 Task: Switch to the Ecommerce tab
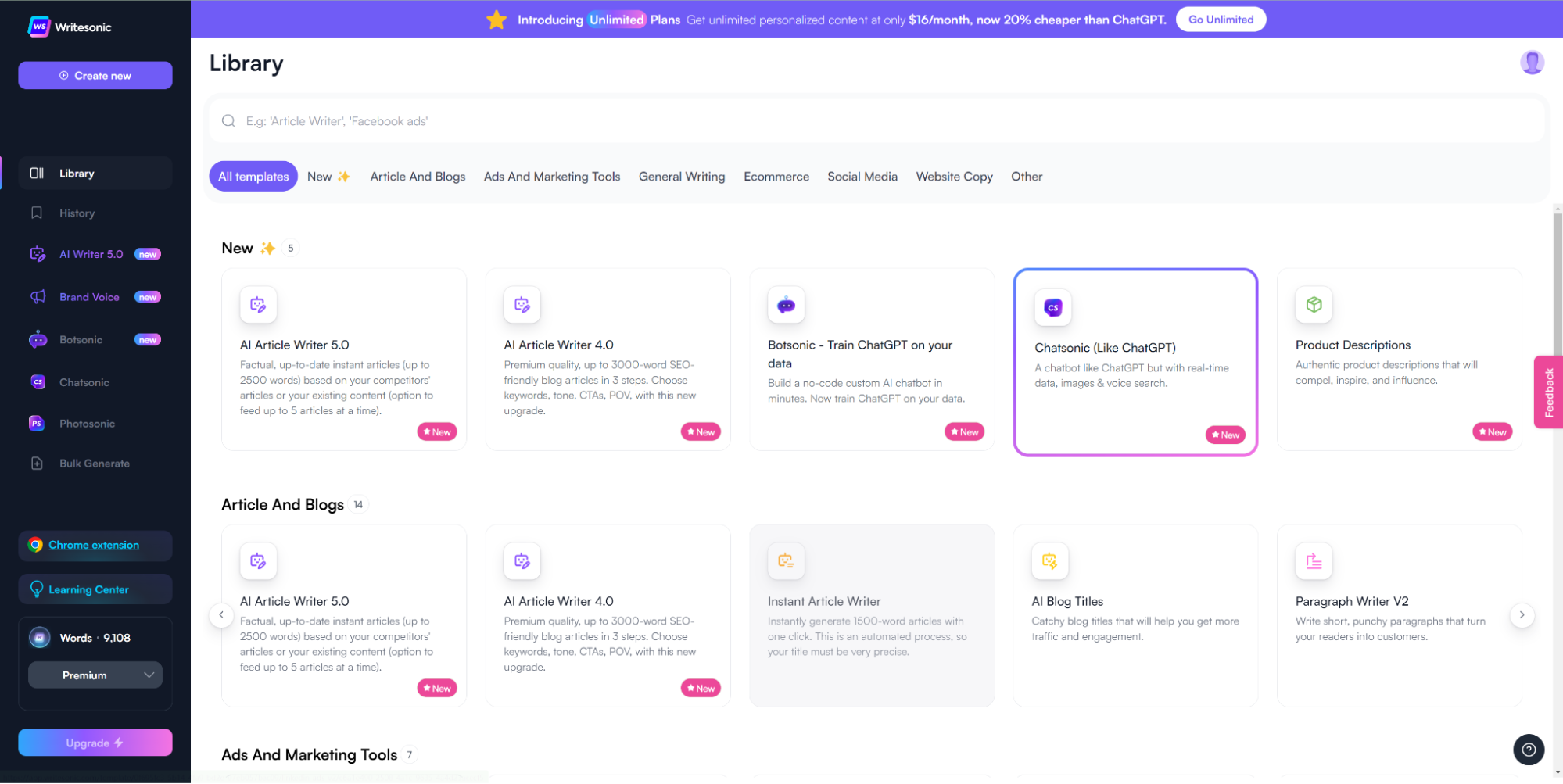coord(776,177)
